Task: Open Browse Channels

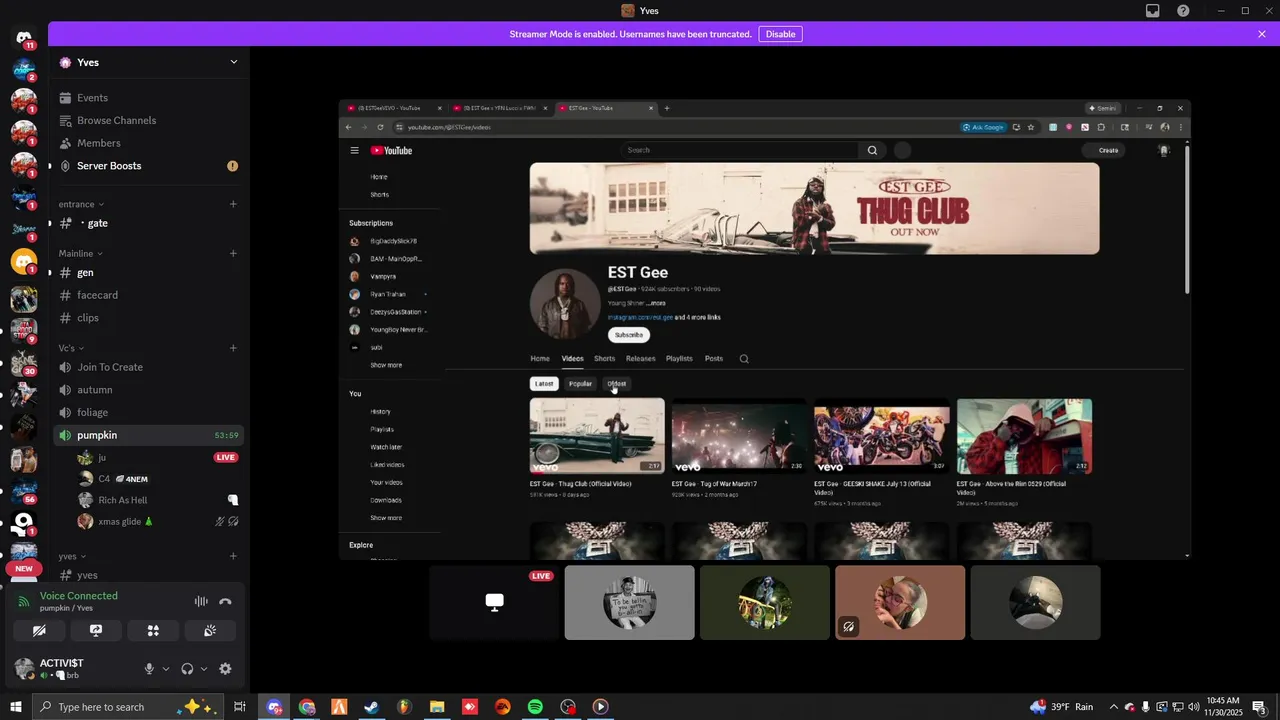Action: pos(149,120)
